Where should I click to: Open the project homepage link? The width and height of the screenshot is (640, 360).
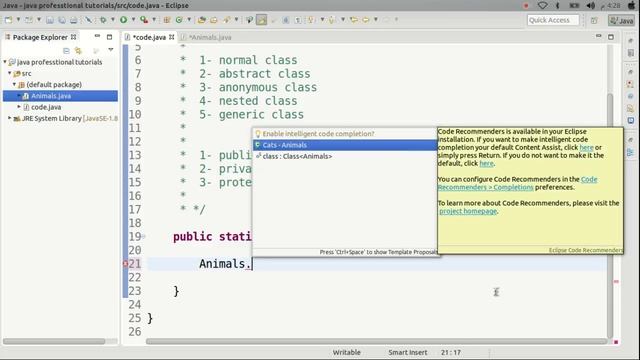click(x=468, y=211)
